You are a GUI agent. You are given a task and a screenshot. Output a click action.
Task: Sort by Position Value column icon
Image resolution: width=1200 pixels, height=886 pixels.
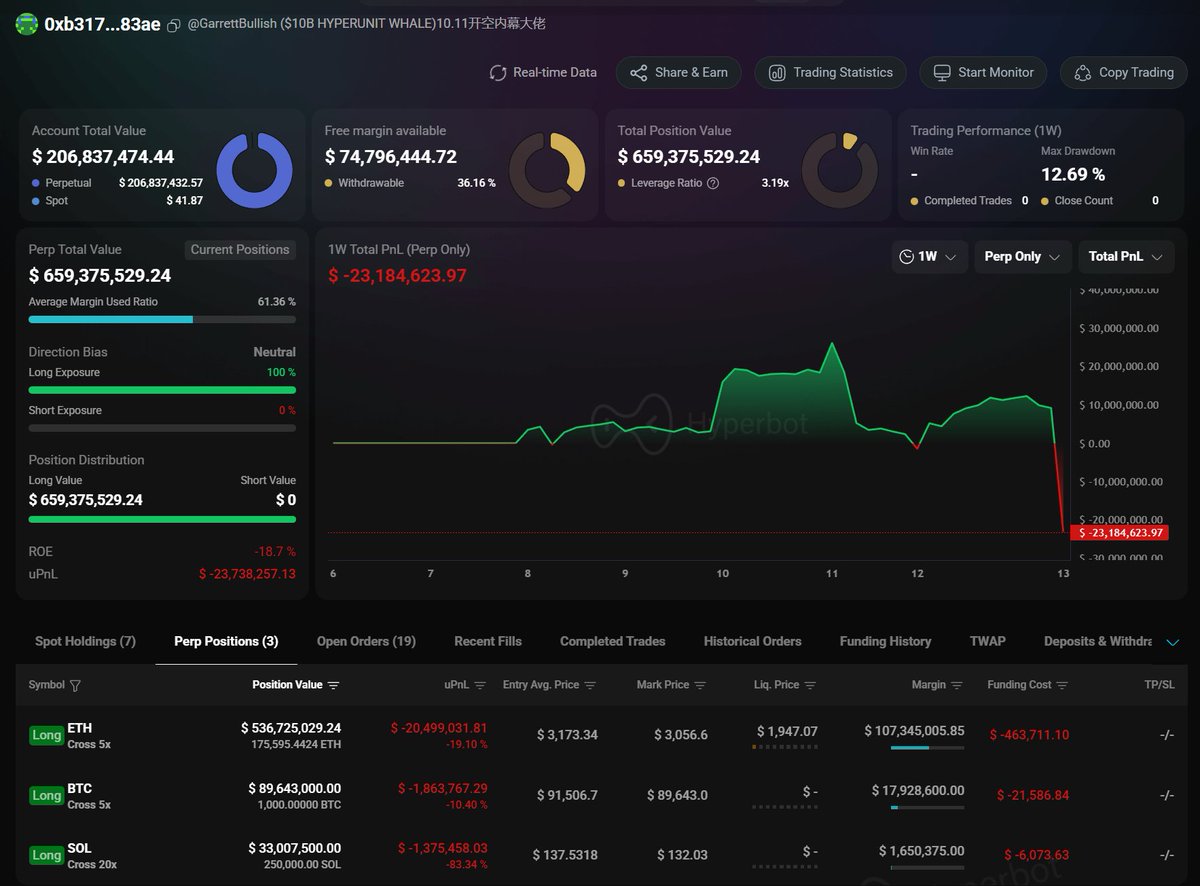click(x=334, y=685)
